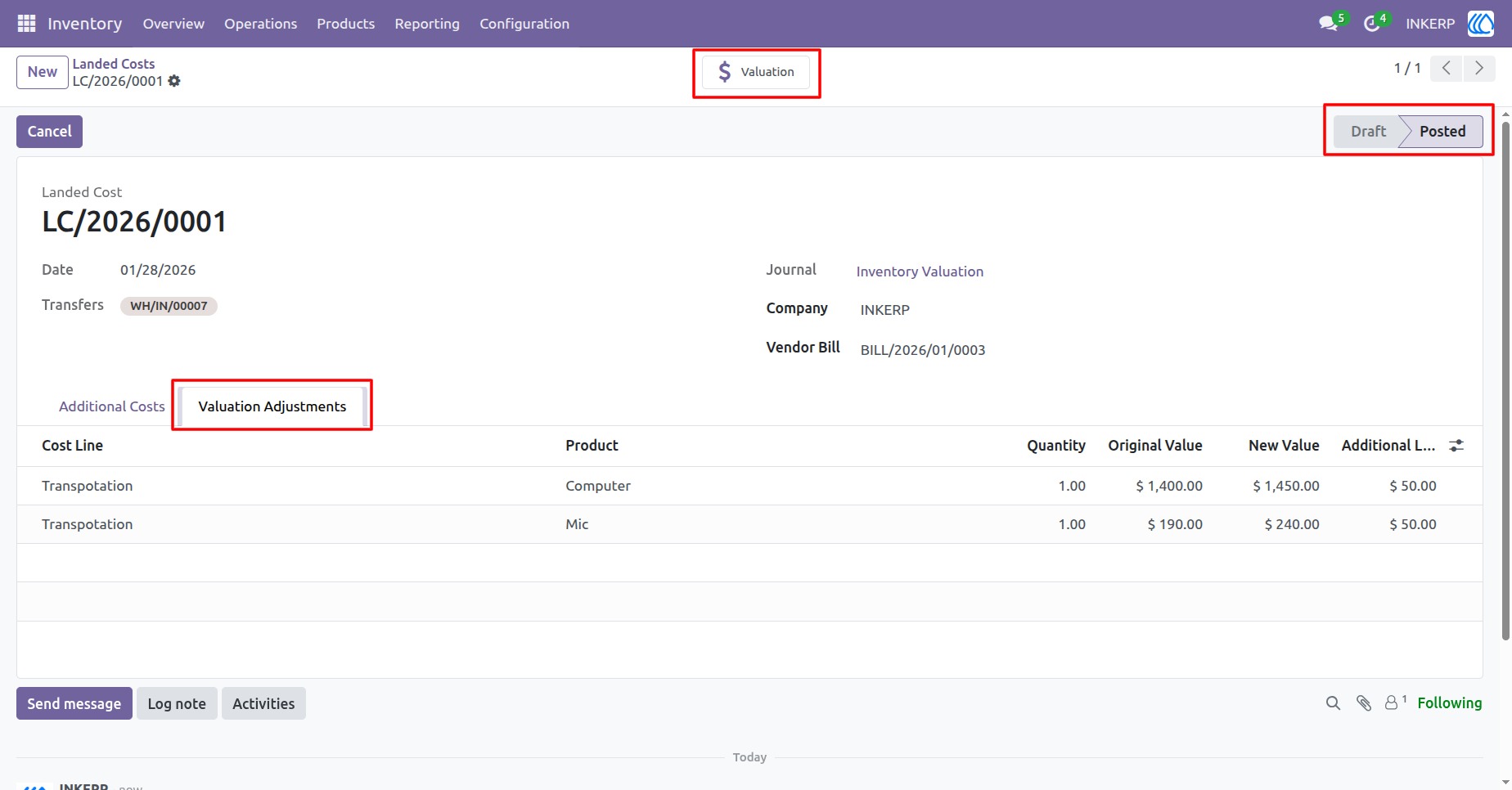Open the Landed Costs breadcrumb link
The height and width of the screenshot is (790, 1512).
click(x=114, y=64)
